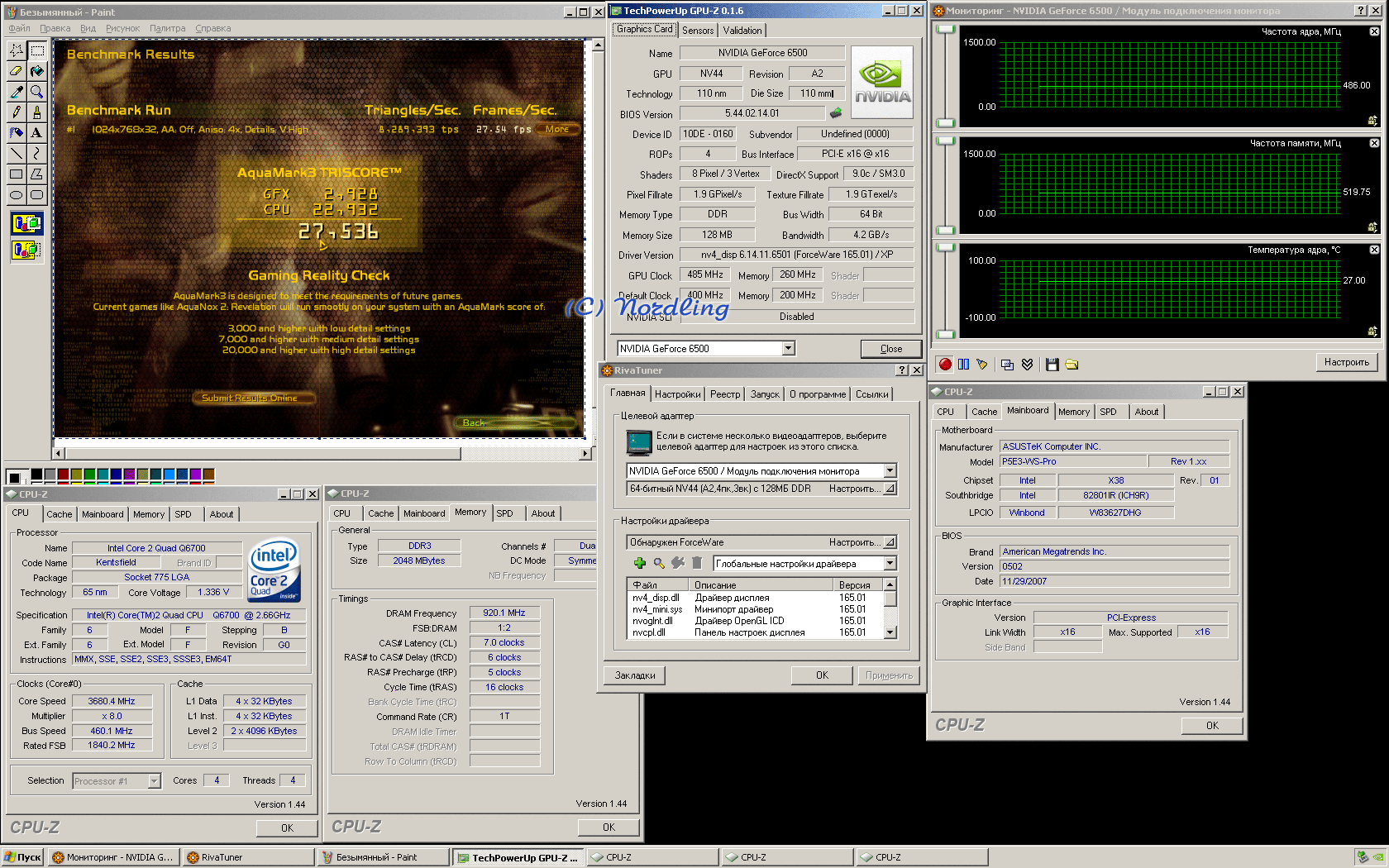This screenshot has width=1389, height=868.
Task: Select the free-form select tool in Paint
Action: coord(17,50)
